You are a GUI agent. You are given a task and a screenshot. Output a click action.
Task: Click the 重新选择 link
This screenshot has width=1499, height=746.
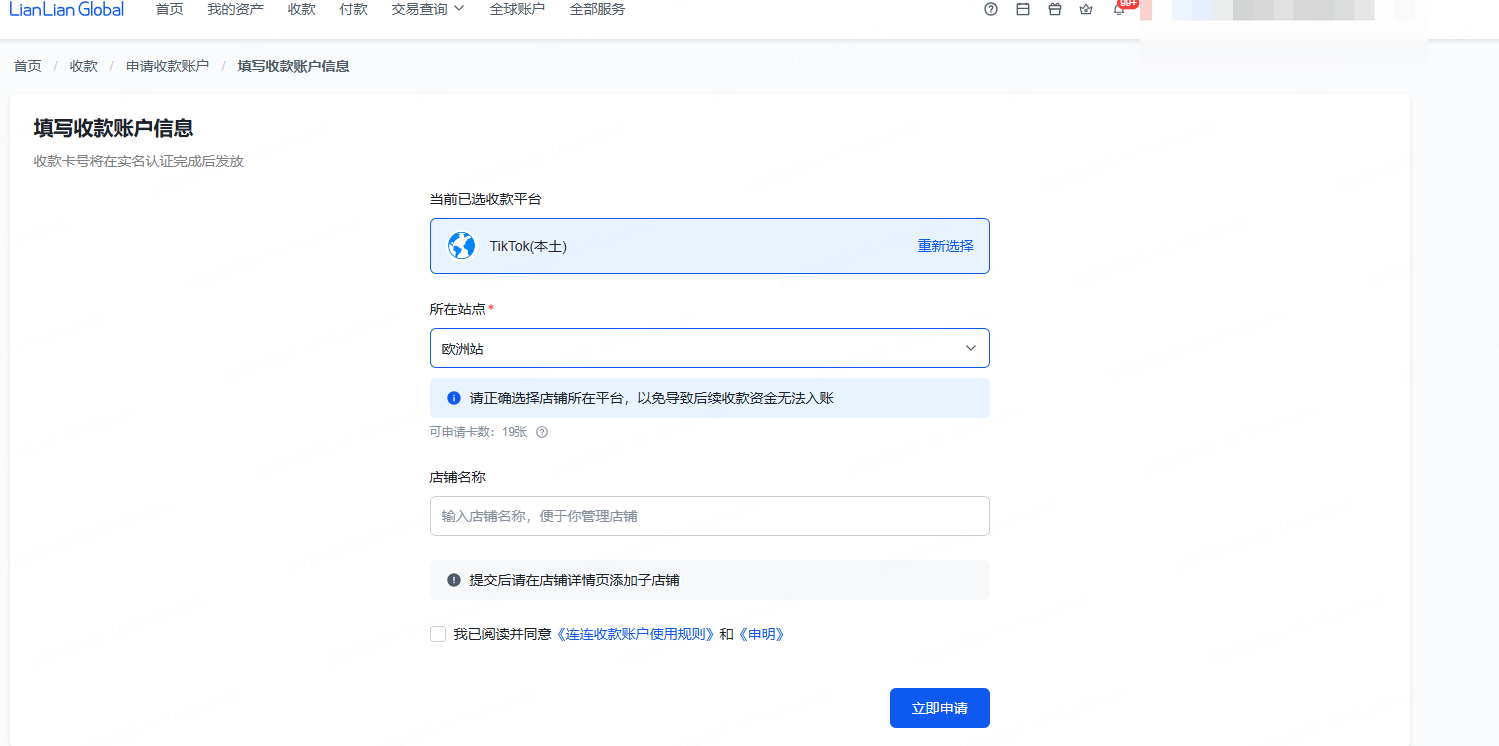point(946,246)
